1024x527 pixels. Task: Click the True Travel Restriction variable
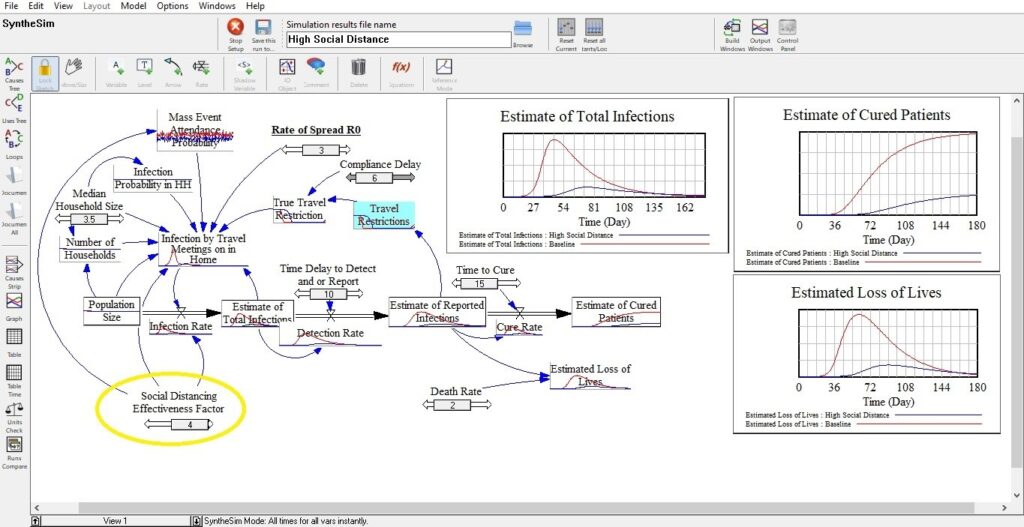point(298,210)
